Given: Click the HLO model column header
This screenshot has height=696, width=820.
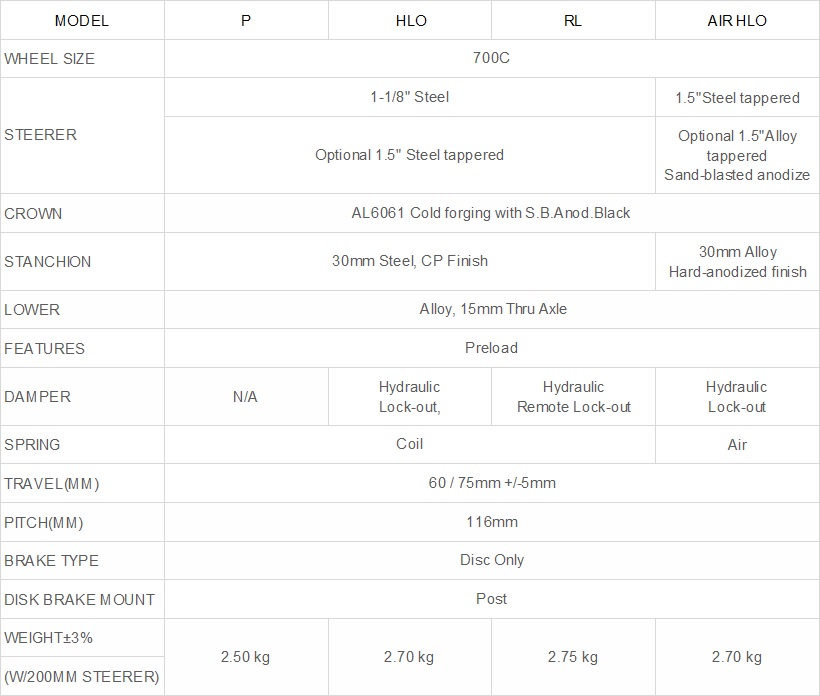Looking at the screenshot, I should point(410,20).
